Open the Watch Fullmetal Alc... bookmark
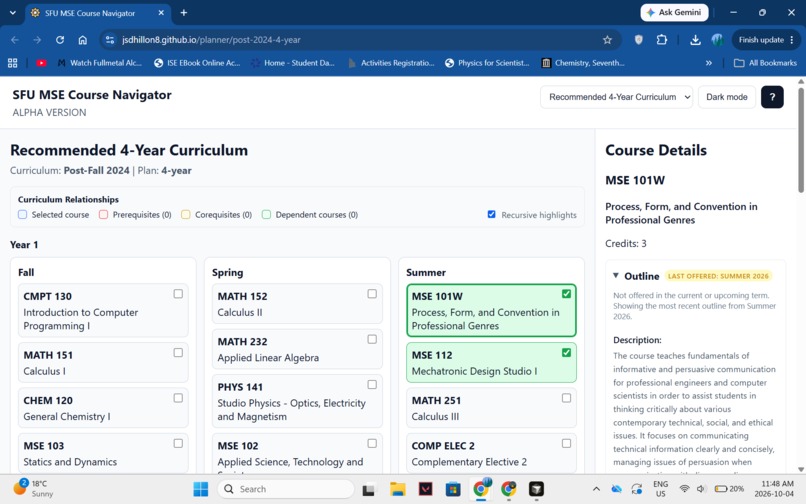This screenshot has height=504, width=806. [x=99, y=63]
